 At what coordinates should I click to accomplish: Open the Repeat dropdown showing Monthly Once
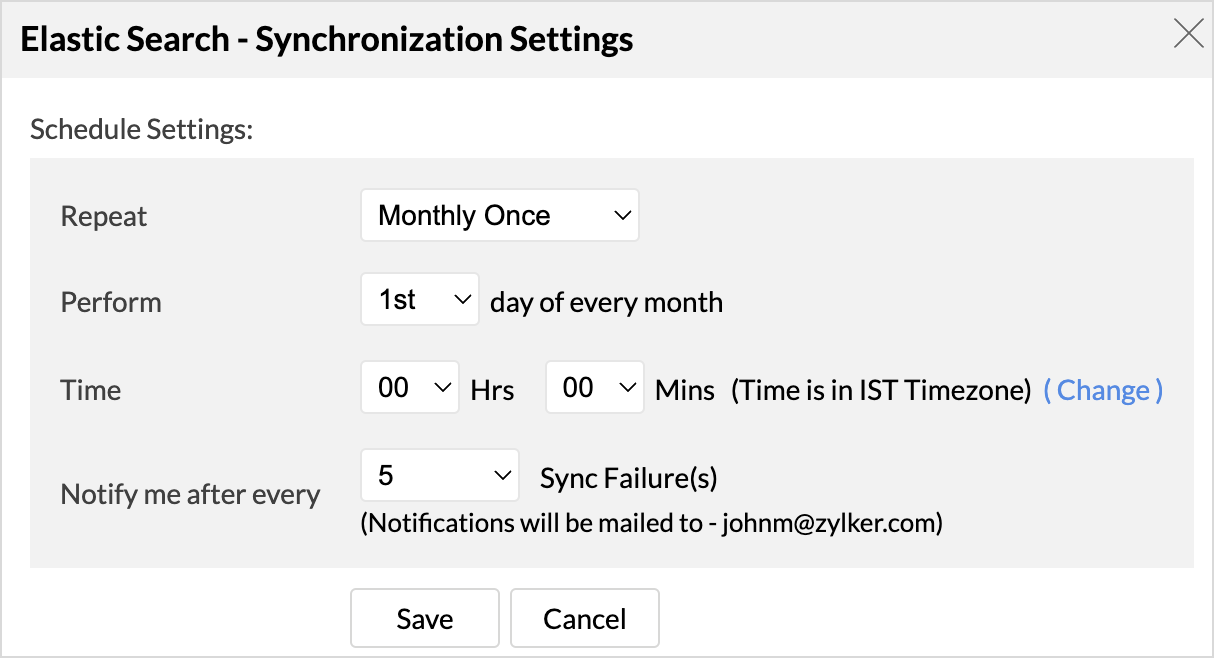pyautogui.click(x=500, y=215)
